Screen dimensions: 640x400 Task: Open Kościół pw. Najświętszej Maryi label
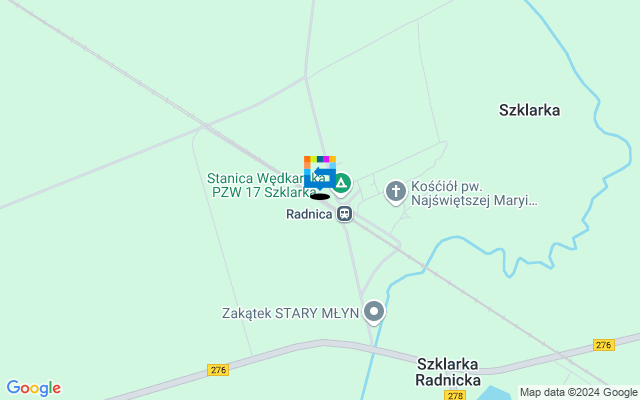tap(473, 193)
